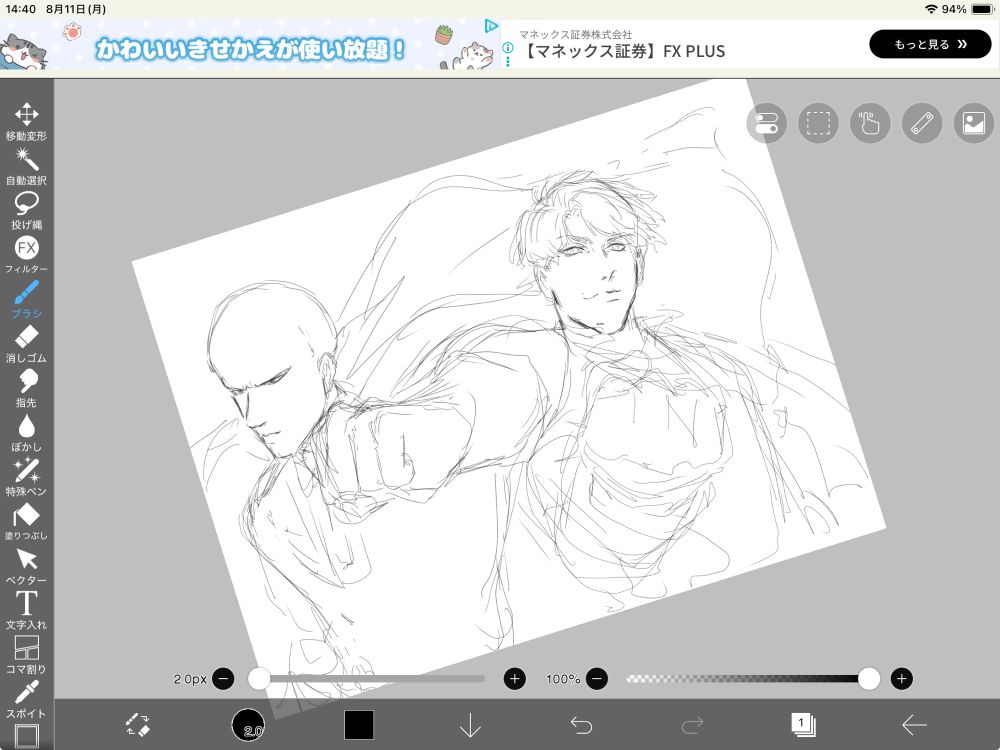Go back with the left arrow
This screenshot has width=1000, height=750.
914,725
